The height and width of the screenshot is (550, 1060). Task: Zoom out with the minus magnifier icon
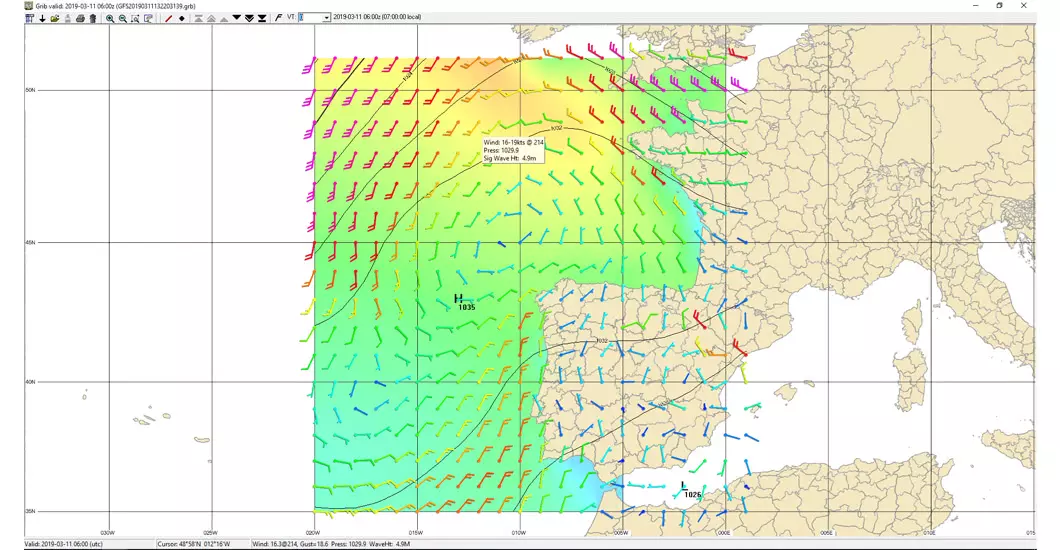[123, 18]
